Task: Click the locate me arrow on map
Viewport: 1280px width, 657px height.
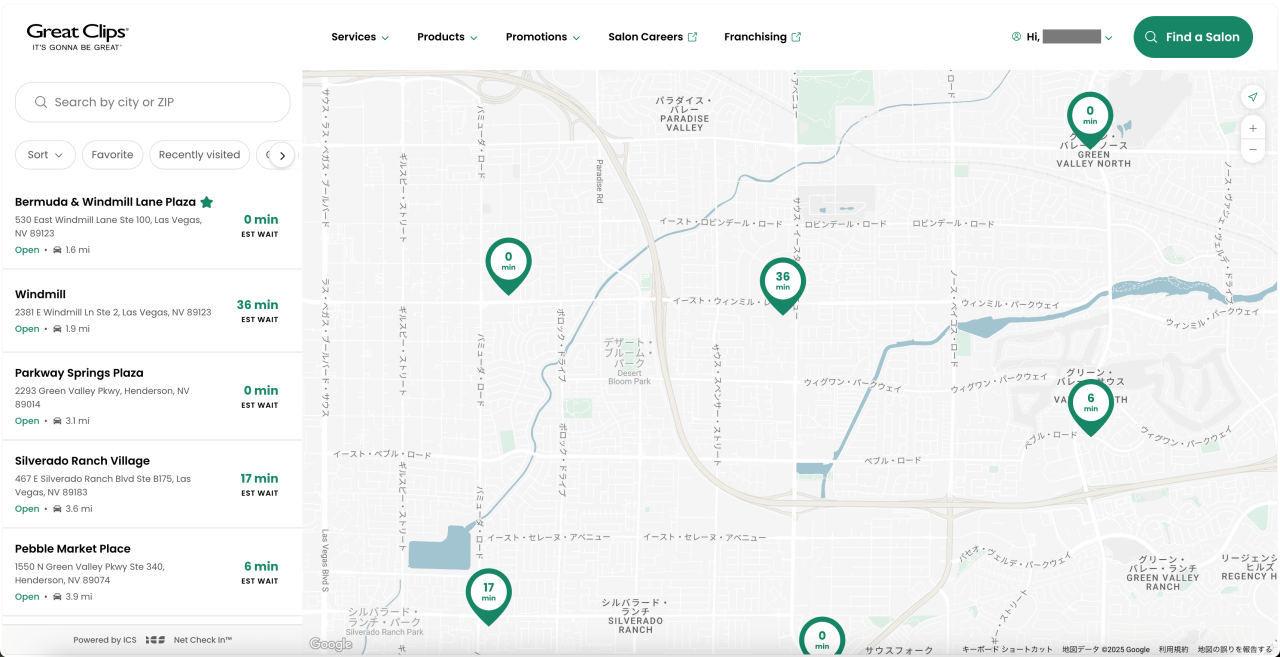Action: [1252, 97]
